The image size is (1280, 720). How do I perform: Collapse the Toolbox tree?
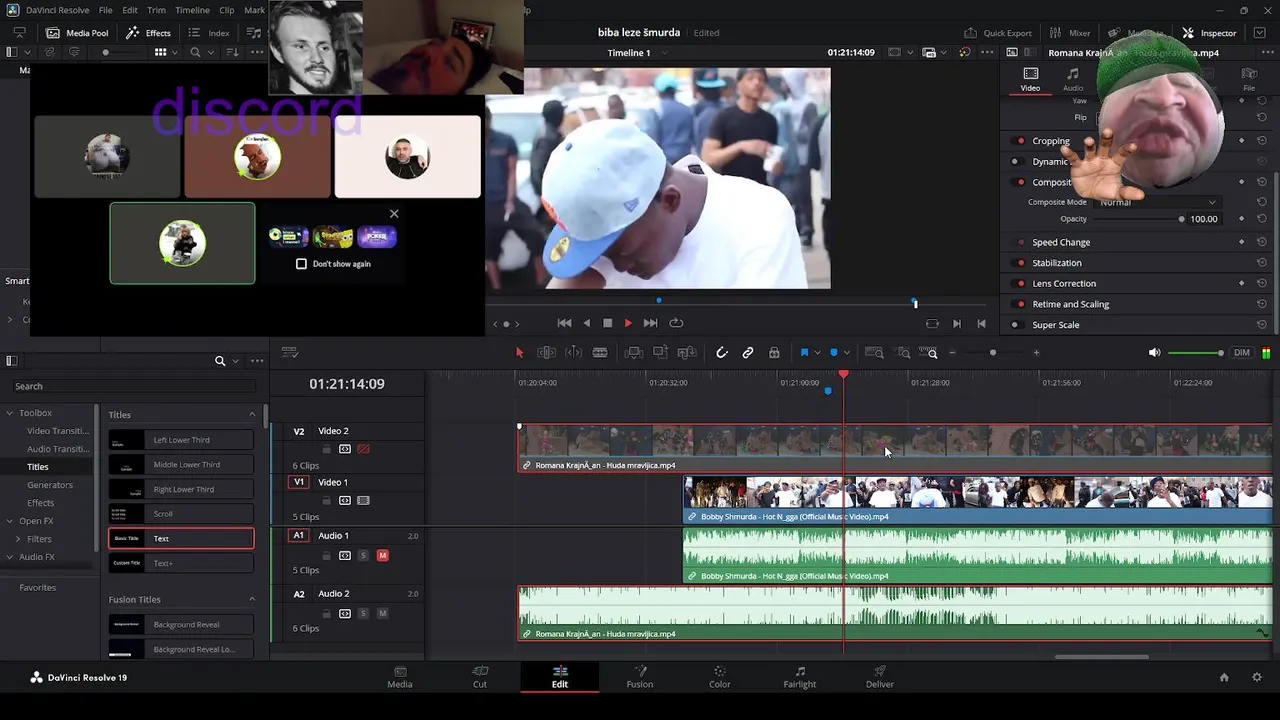(x=9, y=413)
